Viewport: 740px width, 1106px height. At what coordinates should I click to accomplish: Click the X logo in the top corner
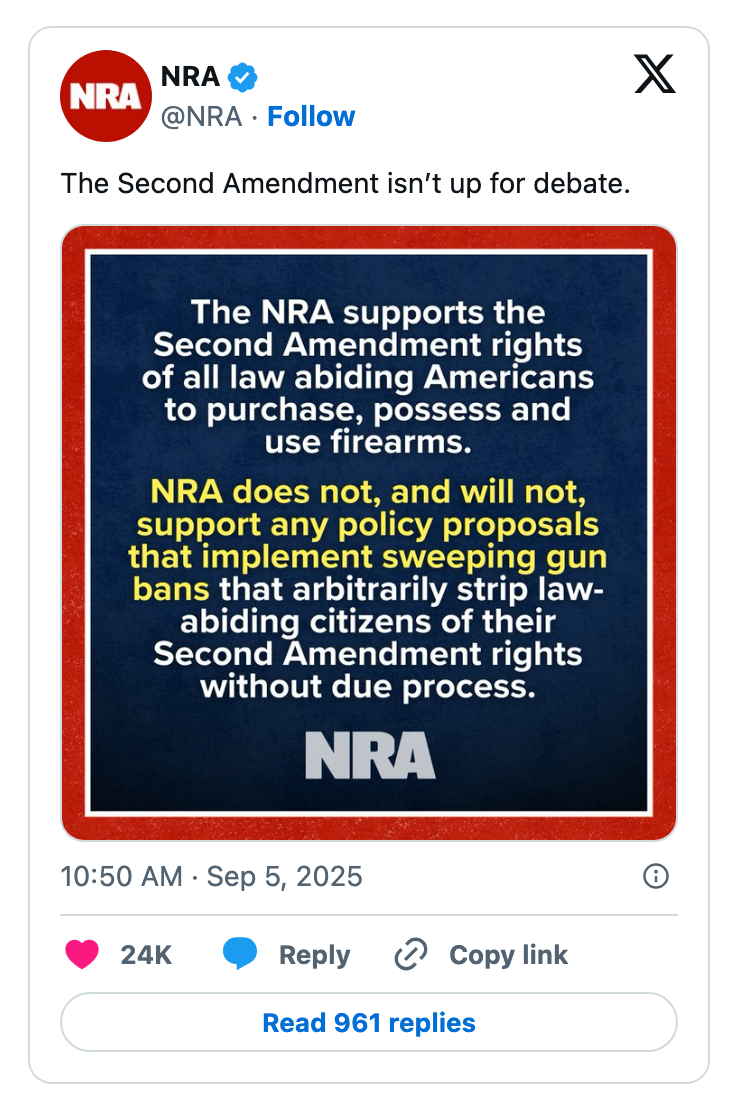click(x=655, y=74)
